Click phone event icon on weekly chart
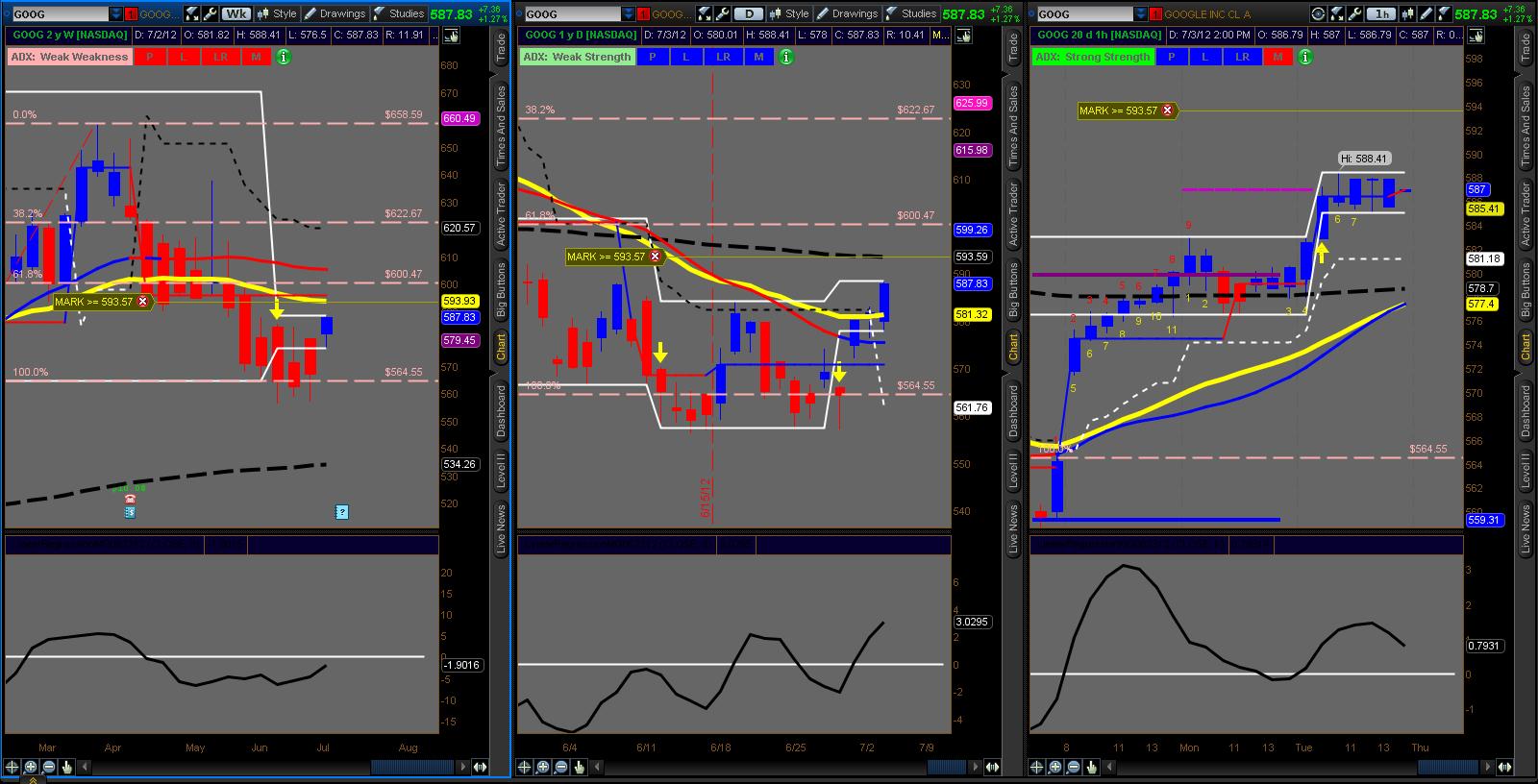Screen dimensions: 1538x784 [129, 500]
